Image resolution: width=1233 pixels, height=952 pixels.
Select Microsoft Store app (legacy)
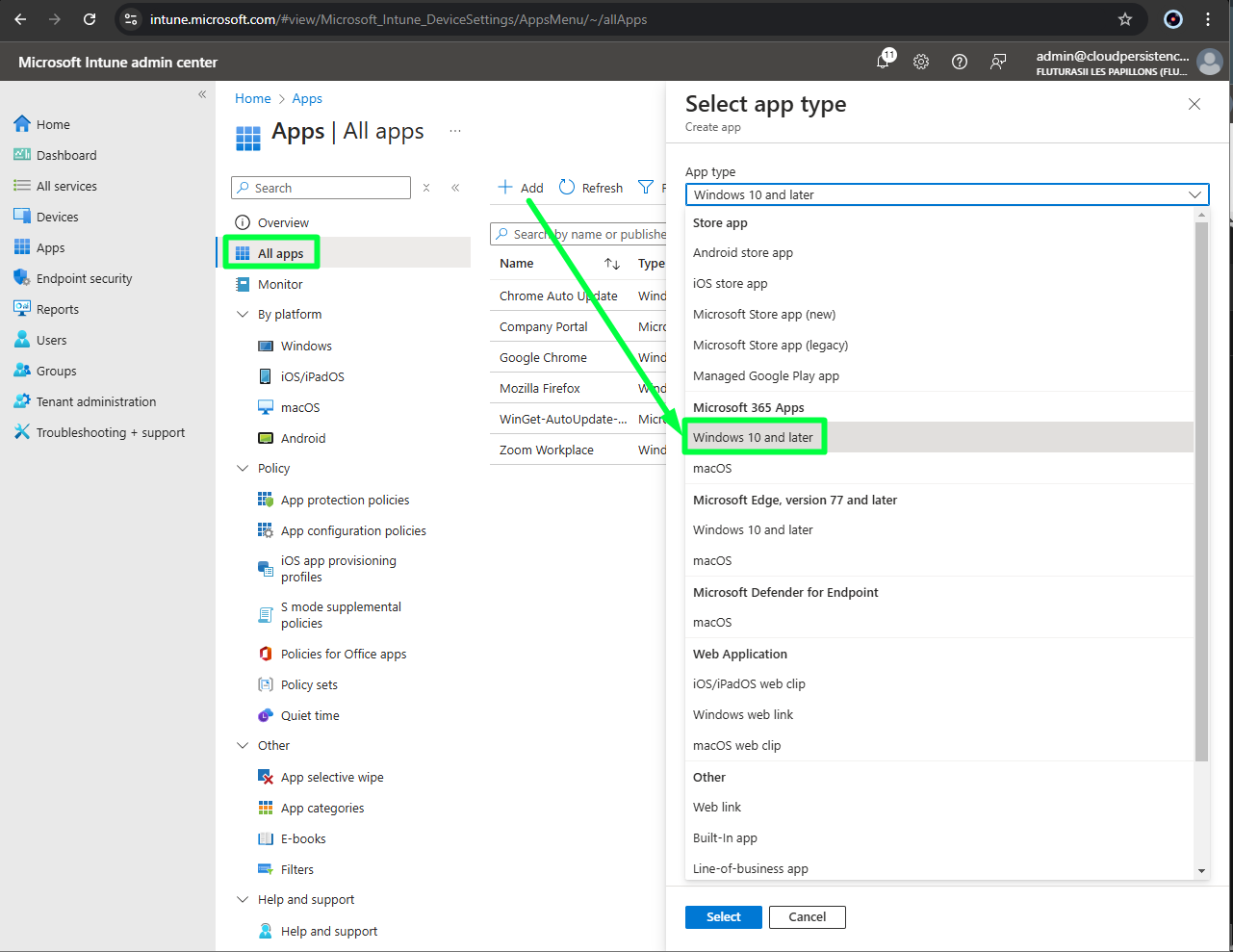pos(939,346)
